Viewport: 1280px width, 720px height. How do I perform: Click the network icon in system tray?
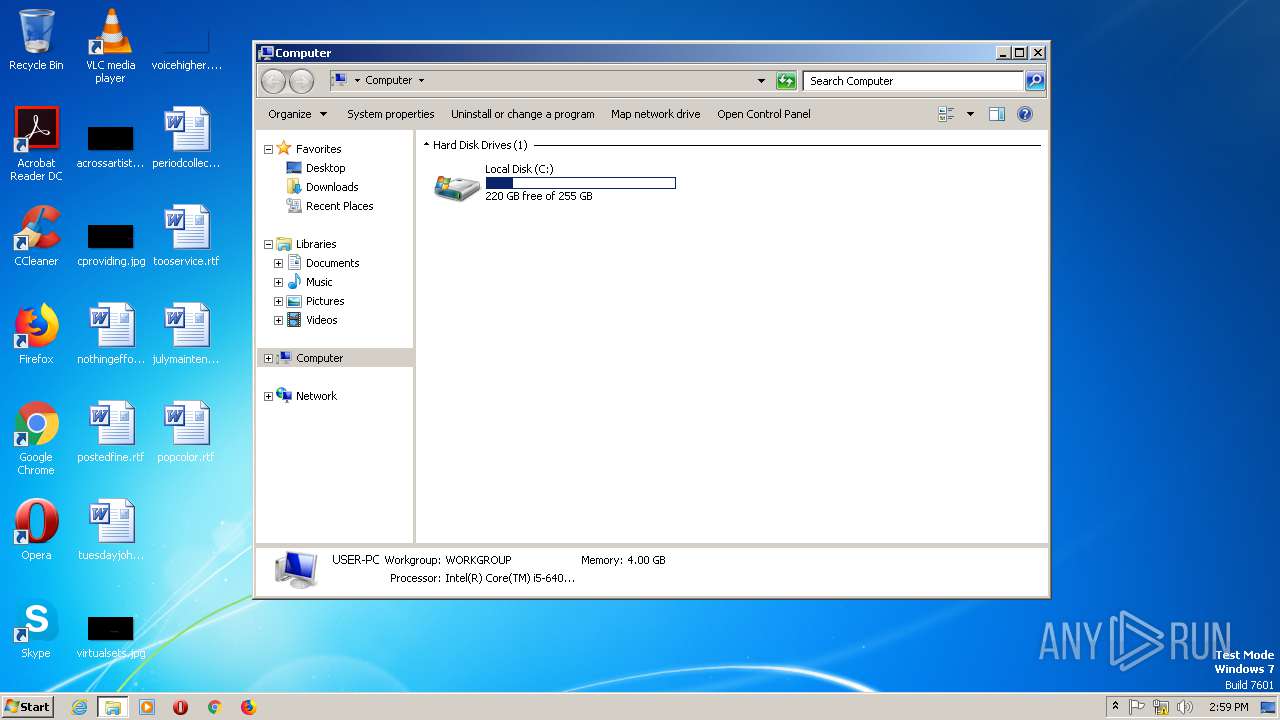coord(1161,707)
